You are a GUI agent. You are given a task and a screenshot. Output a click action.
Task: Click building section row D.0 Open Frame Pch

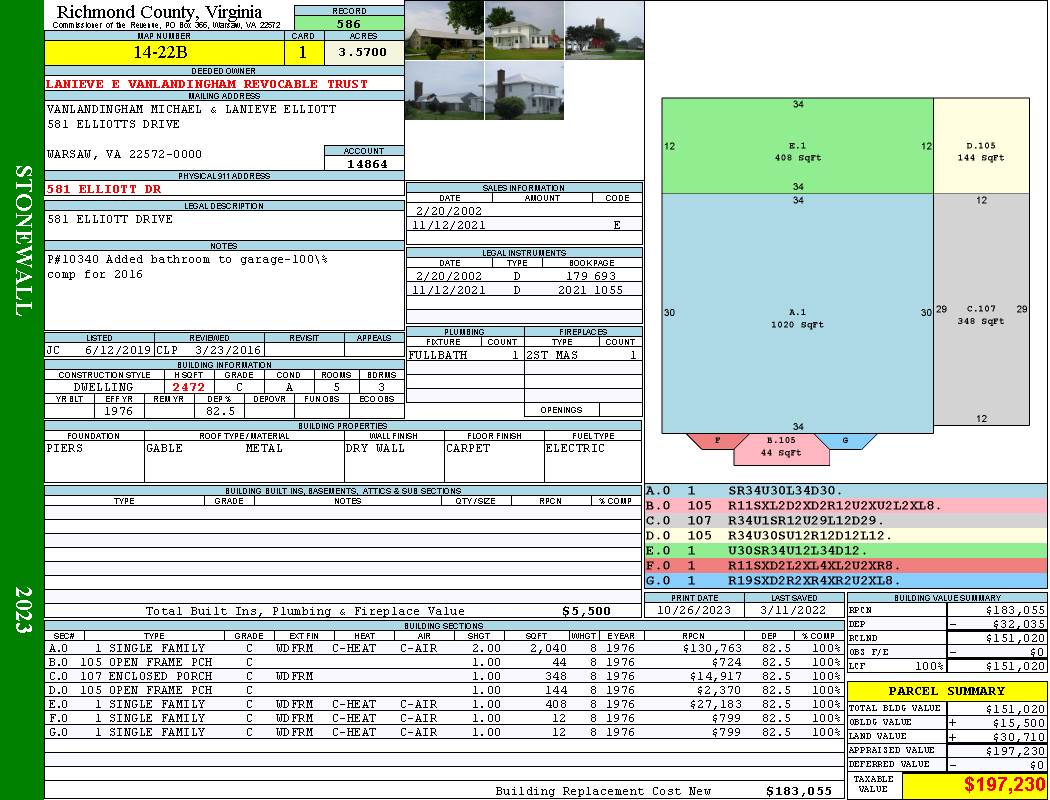pos(445,690)
